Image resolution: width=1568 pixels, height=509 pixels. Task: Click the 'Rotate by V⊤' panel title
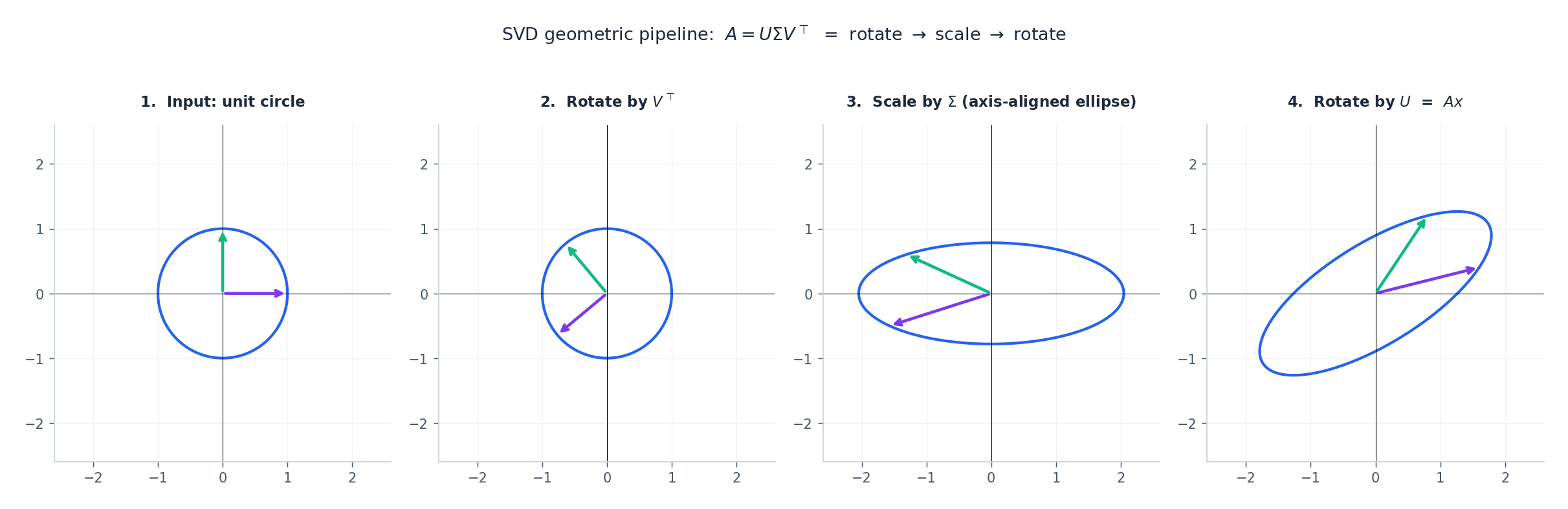pos(607,102)
